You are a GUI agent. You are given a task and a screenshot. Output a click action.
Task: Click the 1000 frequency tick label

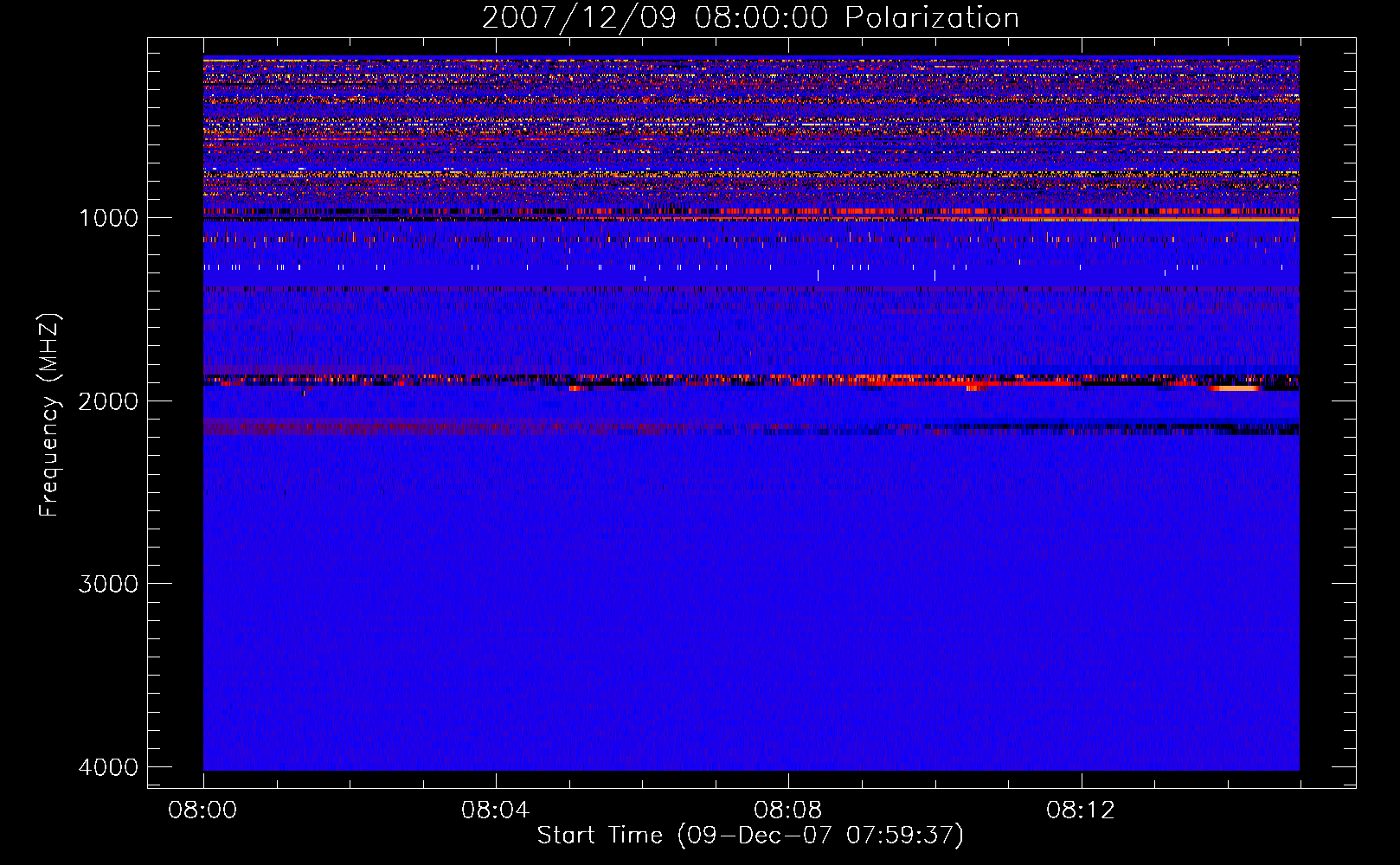point(108,218)
